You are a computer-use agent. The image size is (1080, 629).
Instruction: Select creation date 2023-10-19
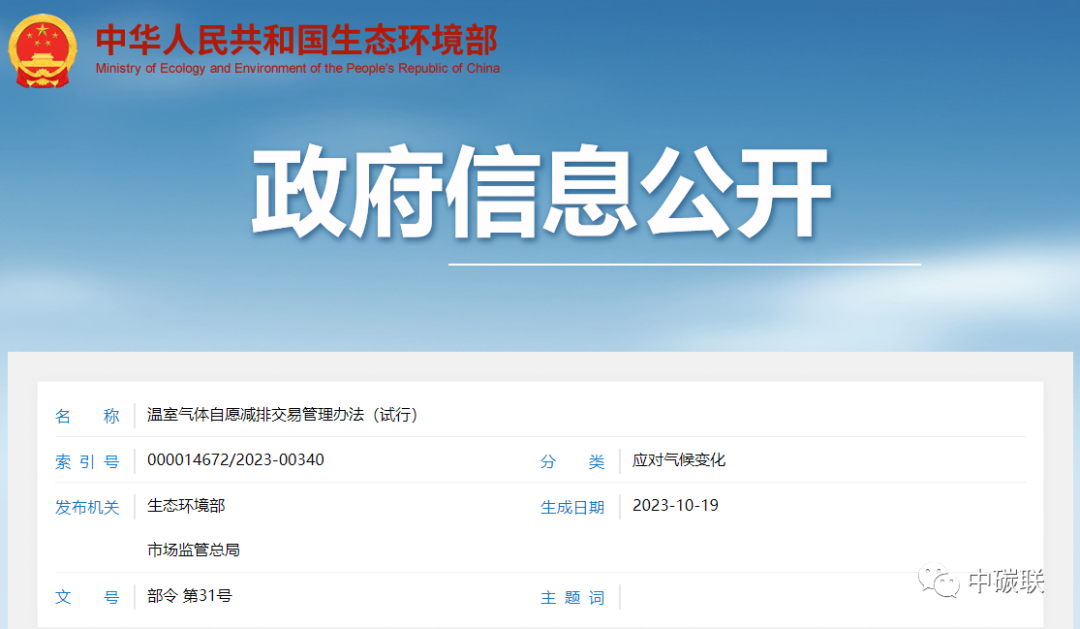(x=676, y=506)
